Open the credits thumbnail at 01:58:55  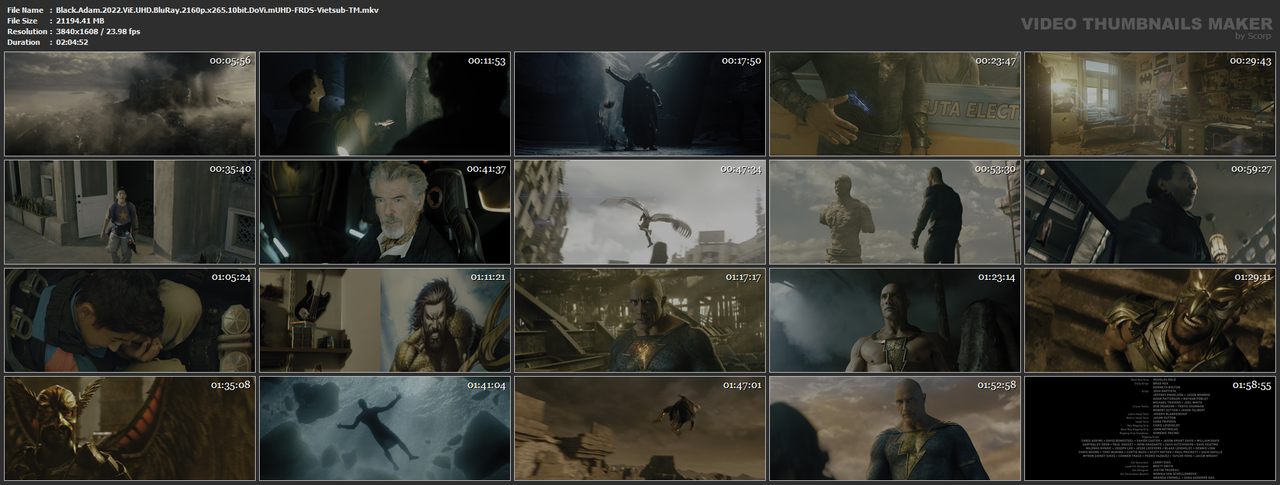[x=1149, y=427]
